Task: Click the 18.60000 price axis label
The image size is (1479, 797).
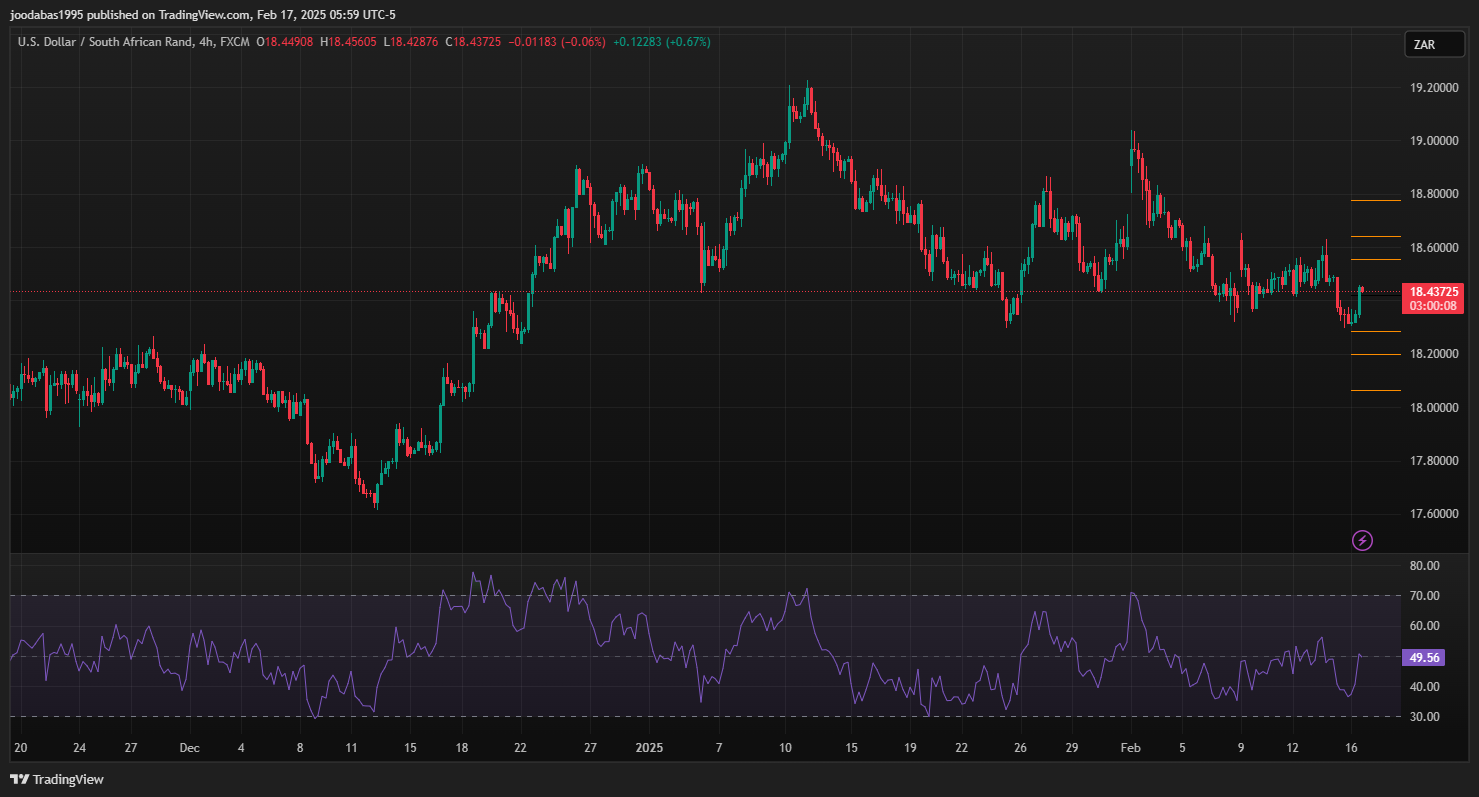Action: (1433, 248)
